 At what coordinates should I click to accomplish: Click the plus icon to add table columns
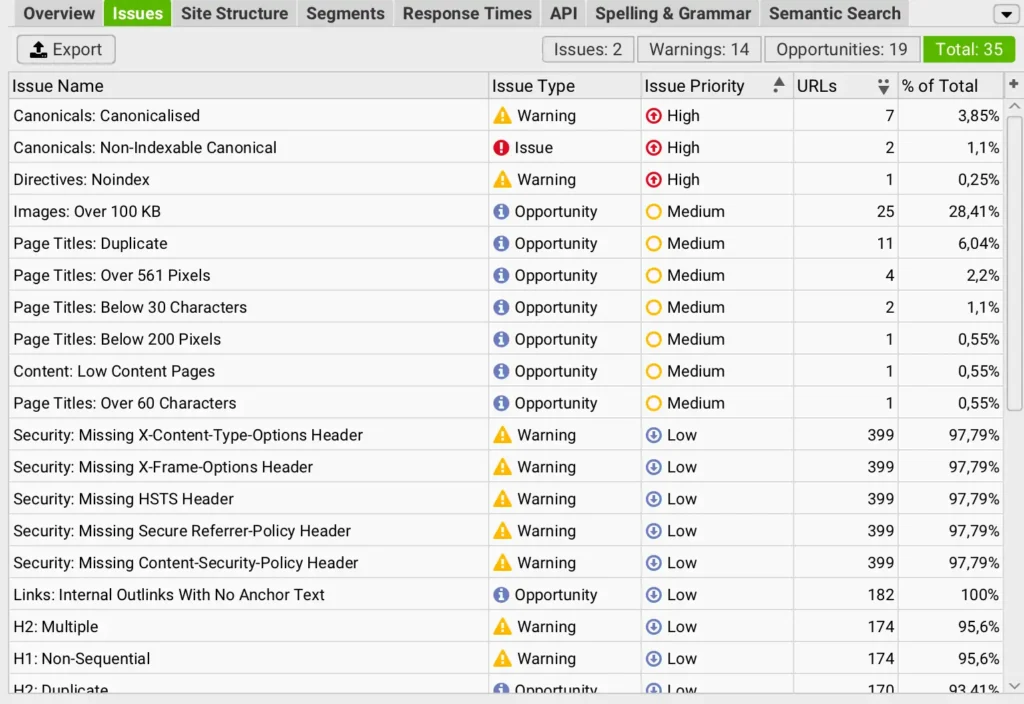(x=1013, y=85)
